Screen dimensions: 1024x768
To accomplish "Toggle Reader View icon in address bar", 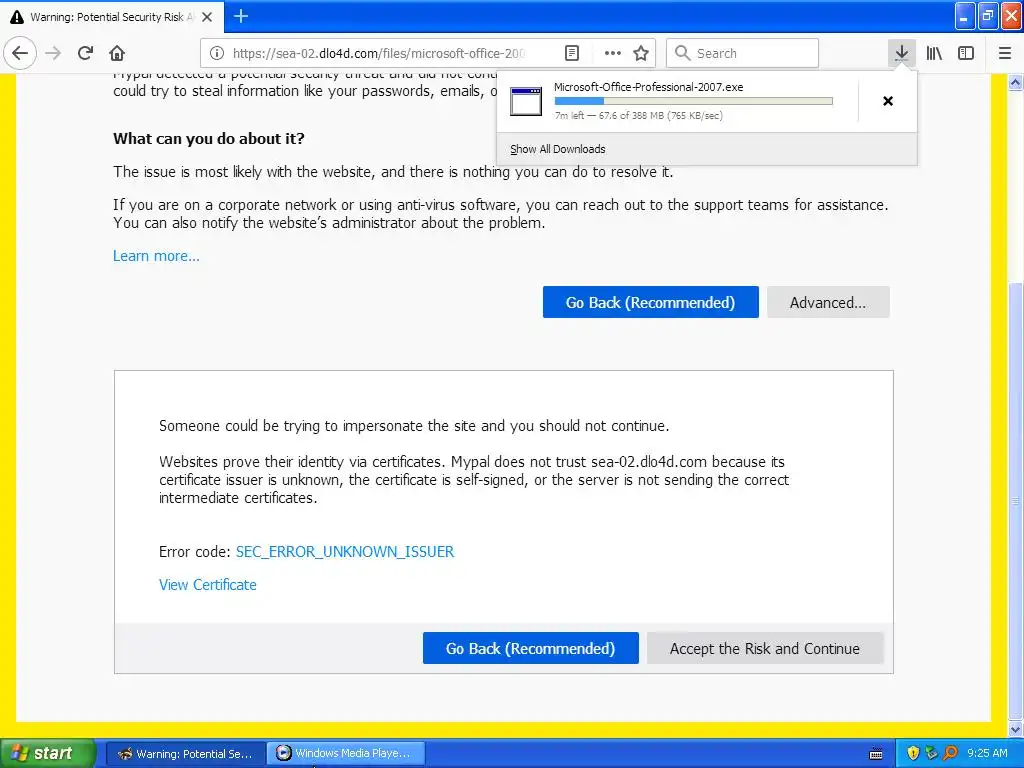I will click(x=572, y=53).
